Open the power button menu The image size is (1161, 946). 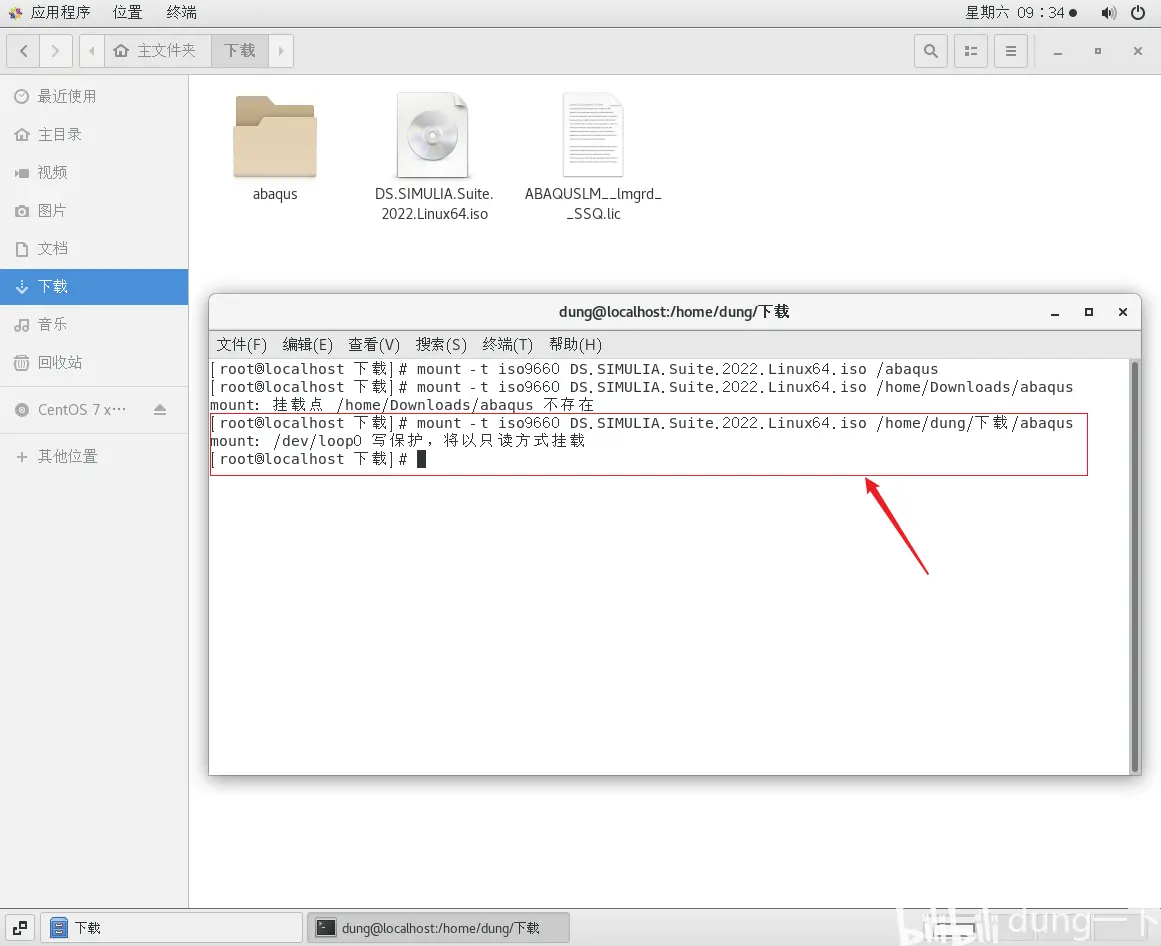[1138, 13]
